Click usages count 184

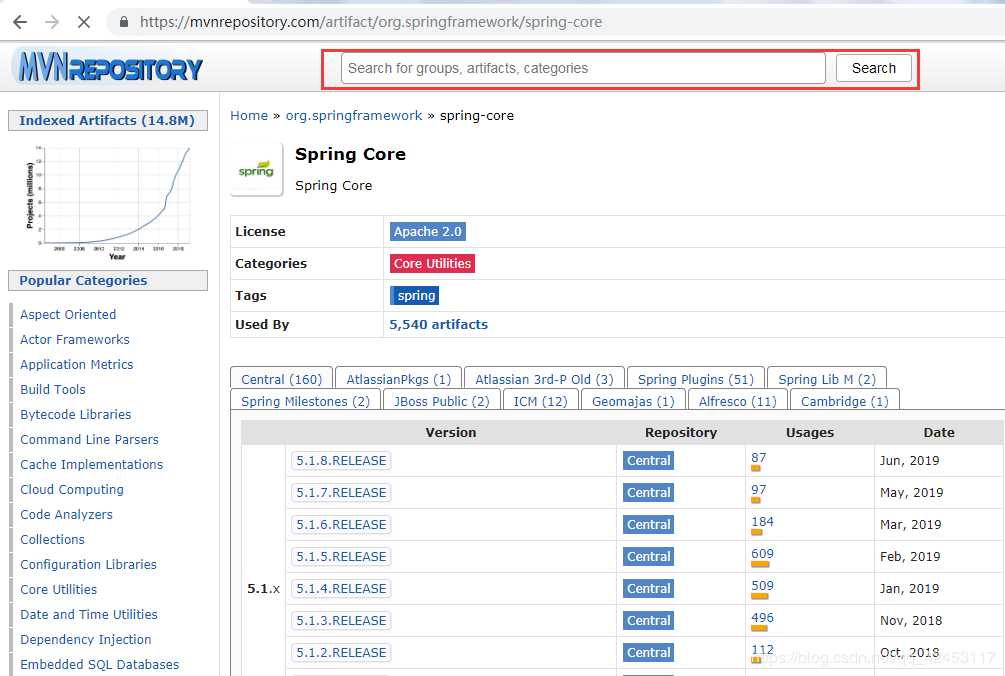click(763, 522)
